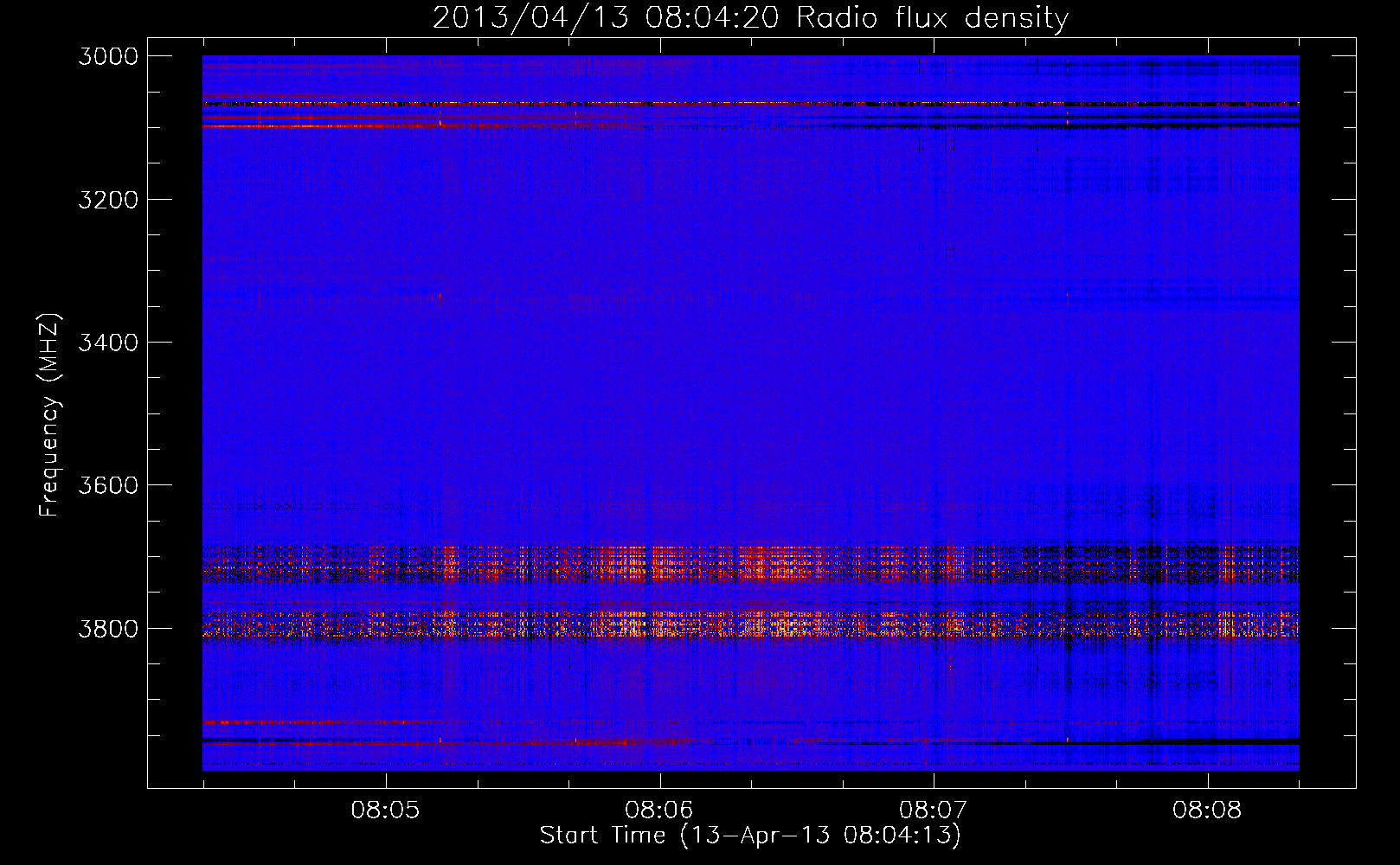Click the 08:07 time axis label
Viewport: 1400px width, 865px height.
(x=933, y=810)
